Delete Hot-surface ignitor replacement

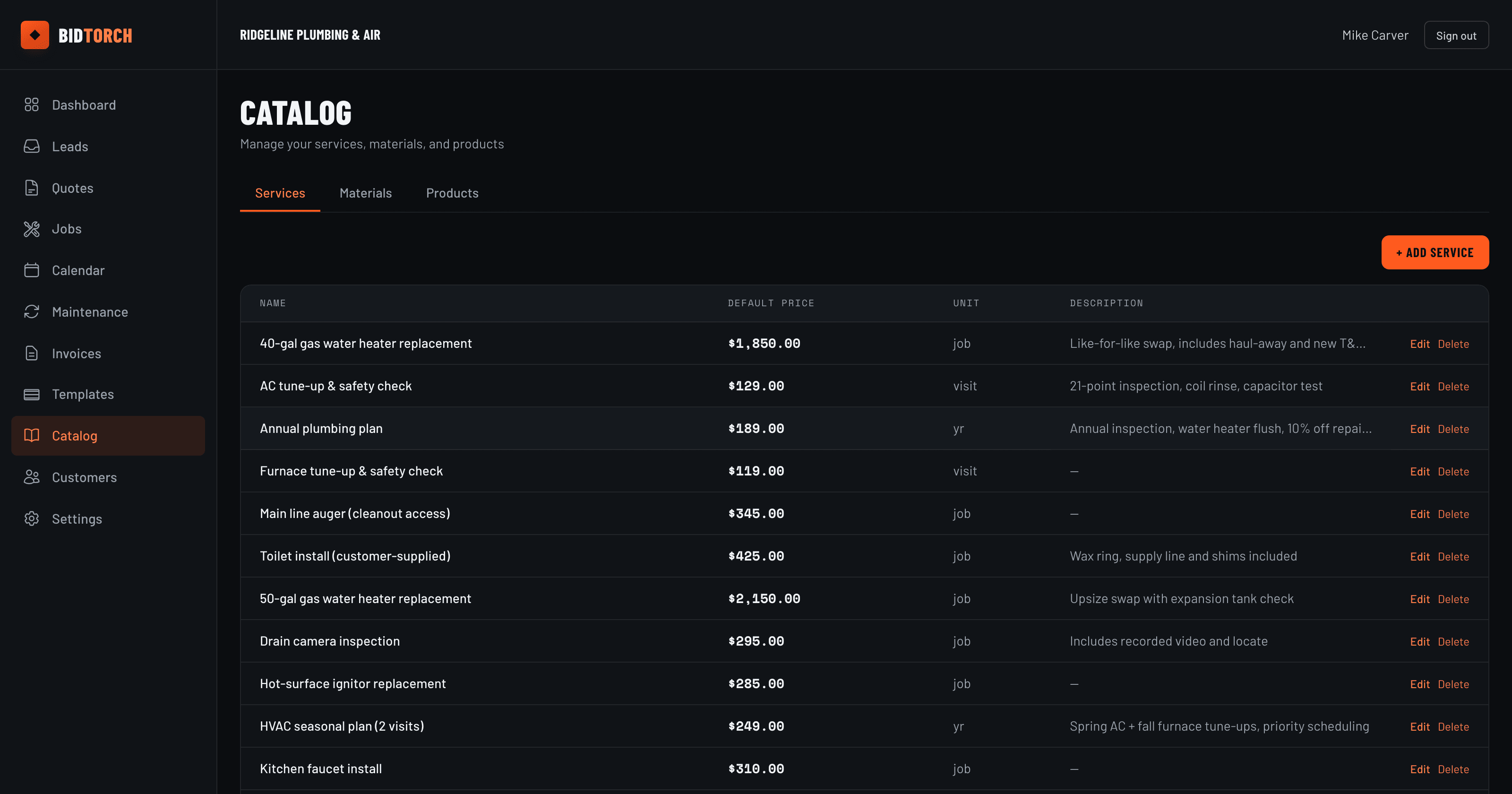[x=1453, y=685]
